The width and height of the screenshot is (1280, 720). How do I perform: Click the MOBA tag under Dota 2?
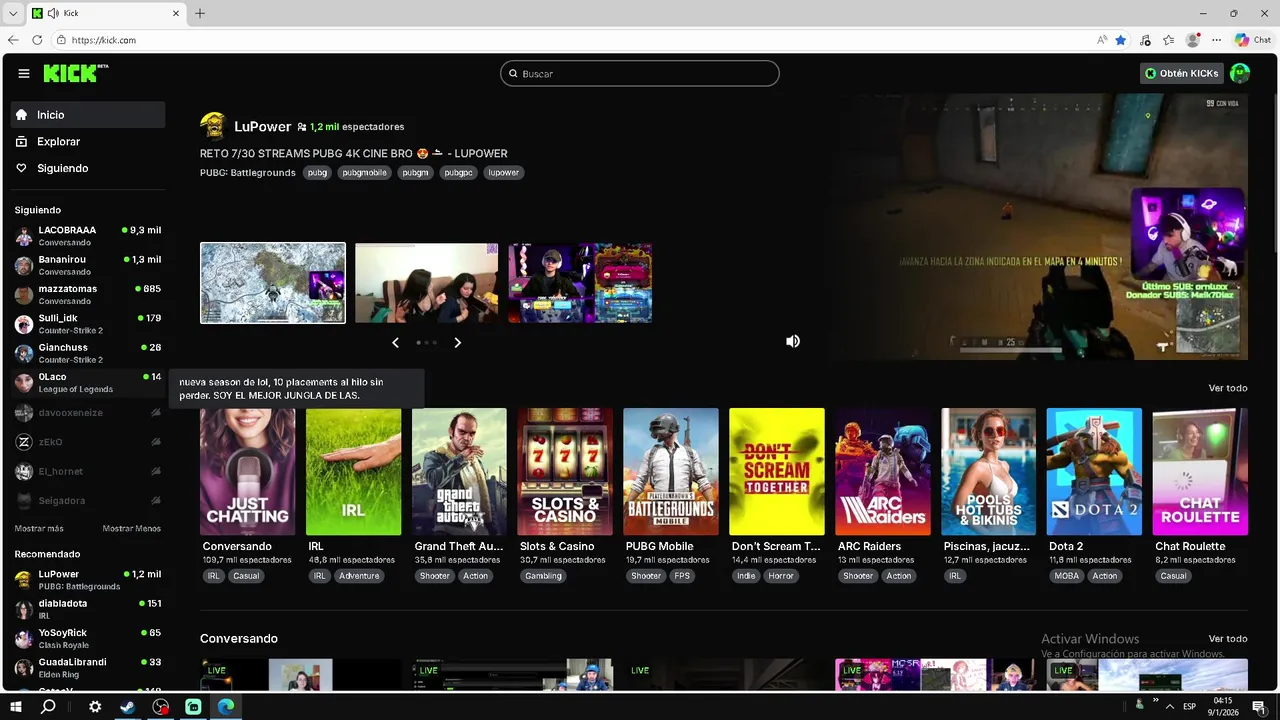pos(1067,576)
